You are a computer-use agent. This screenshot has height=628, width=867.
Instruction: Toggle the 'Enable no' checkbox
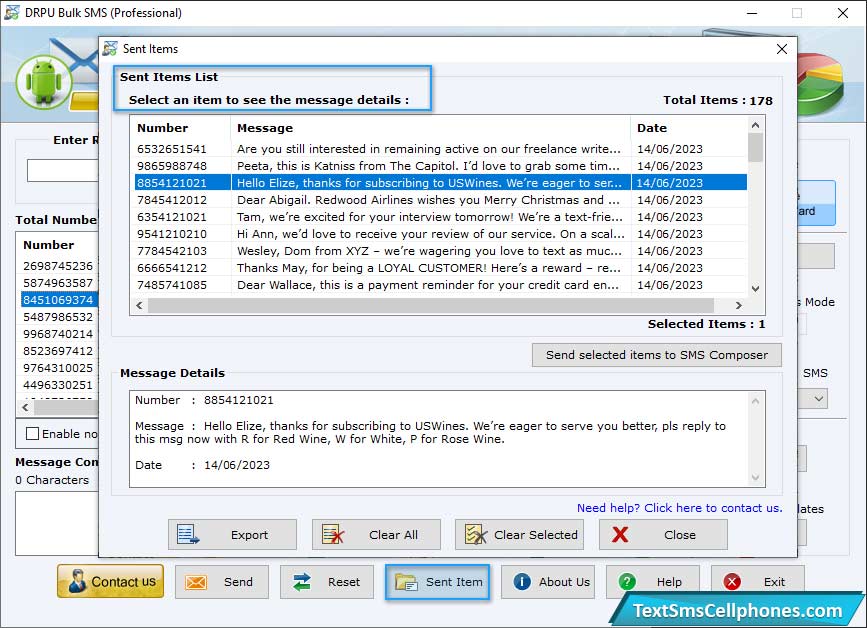tap(33, 434)
